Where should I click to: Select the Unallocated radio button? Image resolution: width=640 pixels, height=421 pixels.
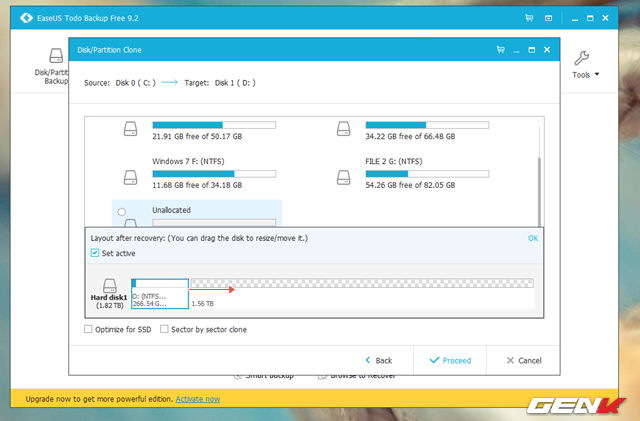(122, 212)
